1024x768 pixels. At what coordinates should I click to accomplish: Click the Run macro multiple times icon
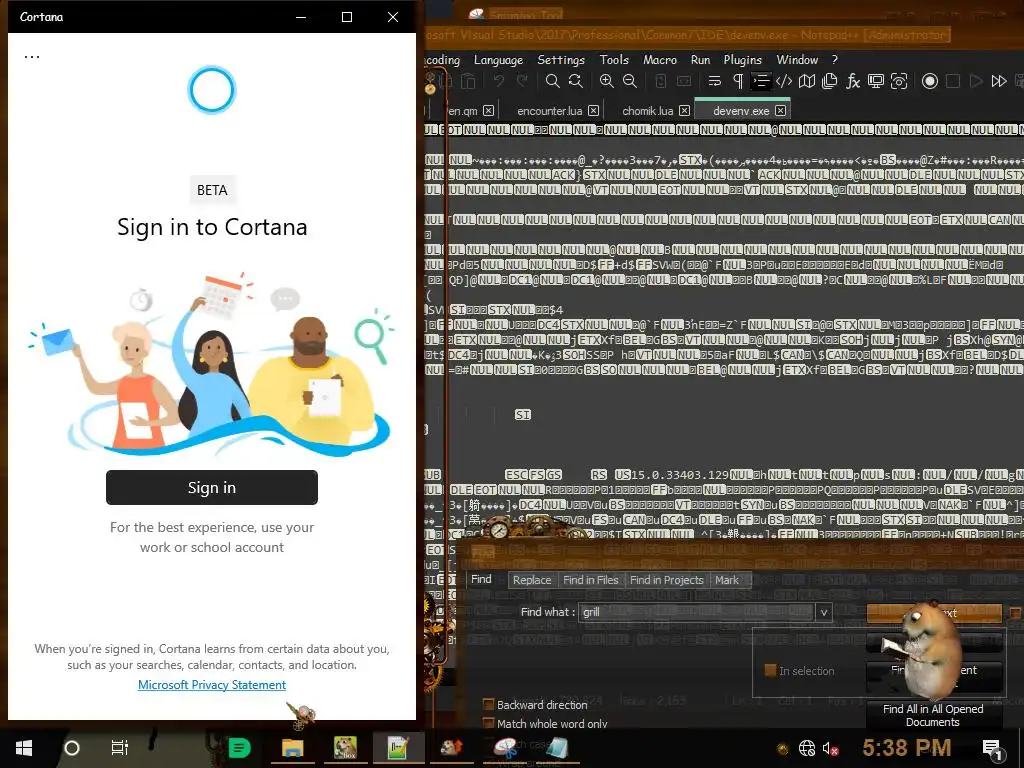[999, 81]
